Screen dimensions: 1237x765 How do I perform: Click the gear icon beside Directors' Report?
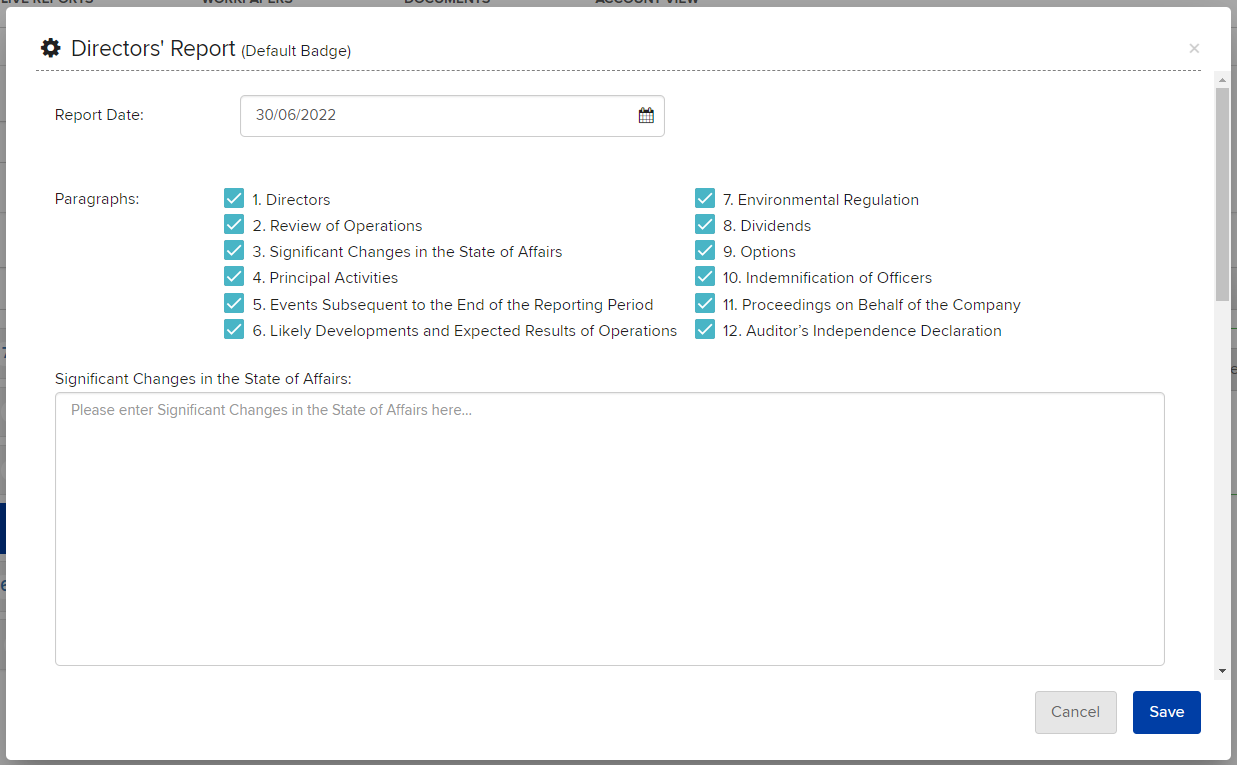pyautogui.click(x=50, y=48)
